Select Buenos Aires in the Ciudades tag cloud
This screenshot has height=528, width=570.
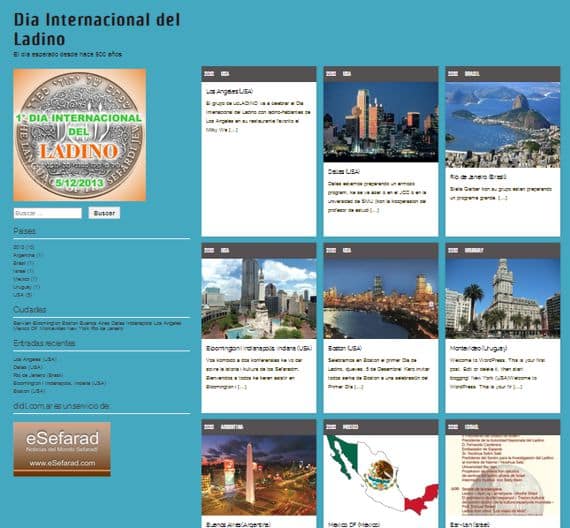tap(94, 323)
